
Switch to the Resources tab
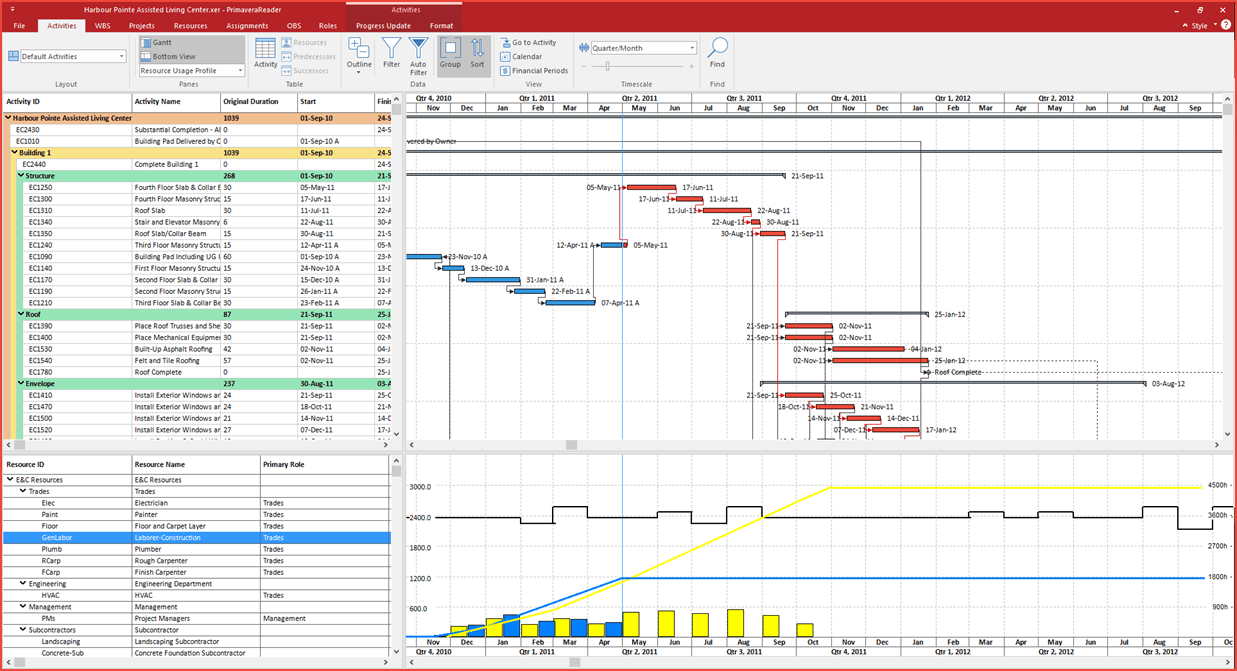point(190,25)
